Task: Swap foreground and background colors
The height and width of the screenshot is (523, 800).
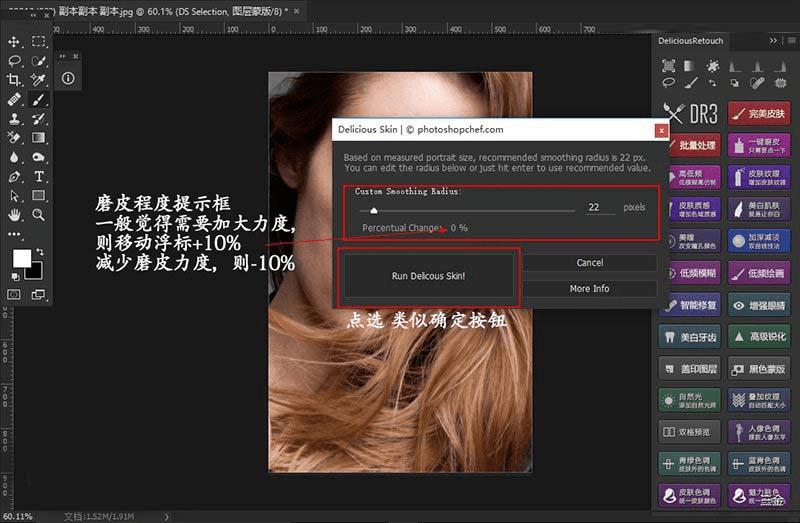Action: pyautogui.click(x=40, y=252)
